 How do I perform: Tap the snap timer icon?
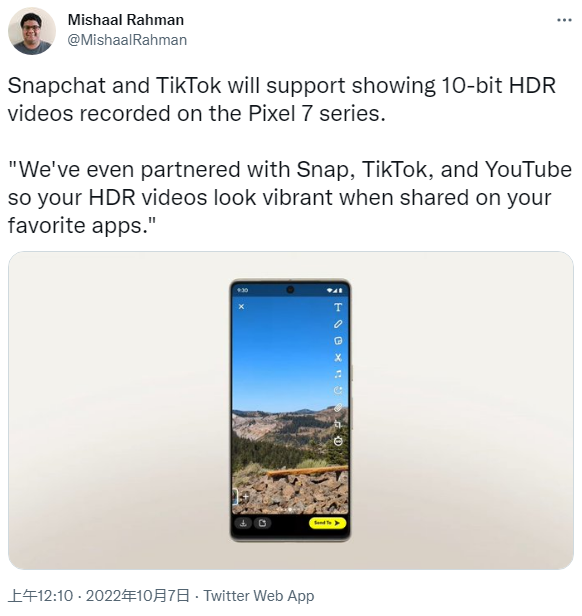pos(338,441)
